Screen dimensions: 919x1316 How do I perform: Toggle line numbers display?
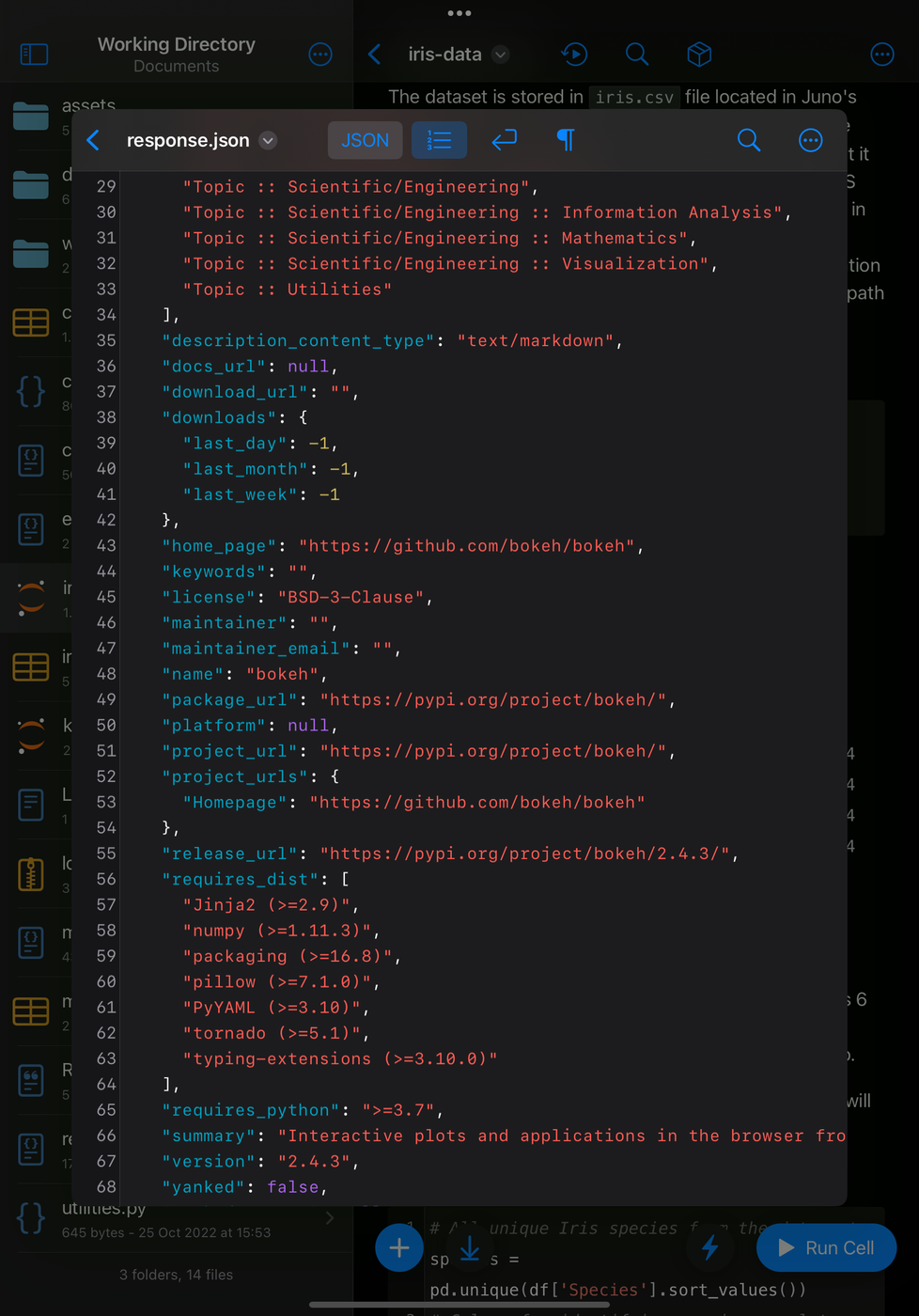(439, 141)
